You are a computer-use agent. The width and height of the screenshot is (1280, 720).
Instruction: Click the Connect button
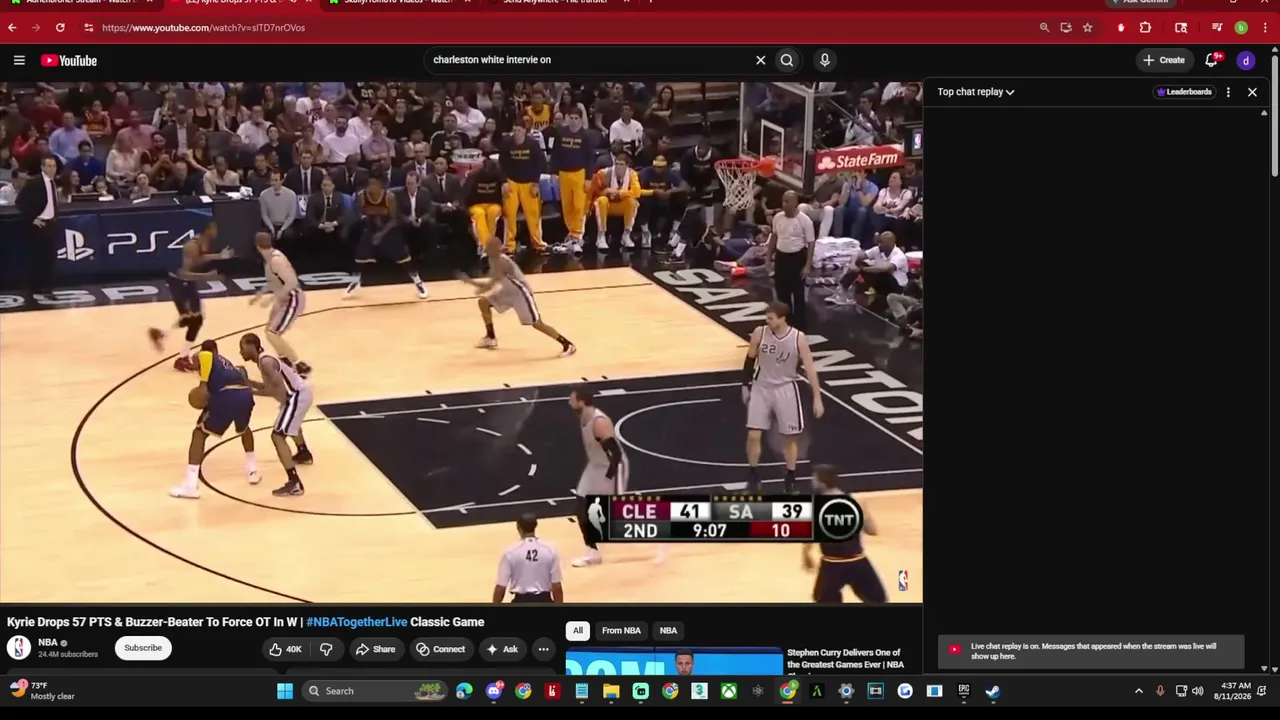pyautogui.click(x=441, y=649)
